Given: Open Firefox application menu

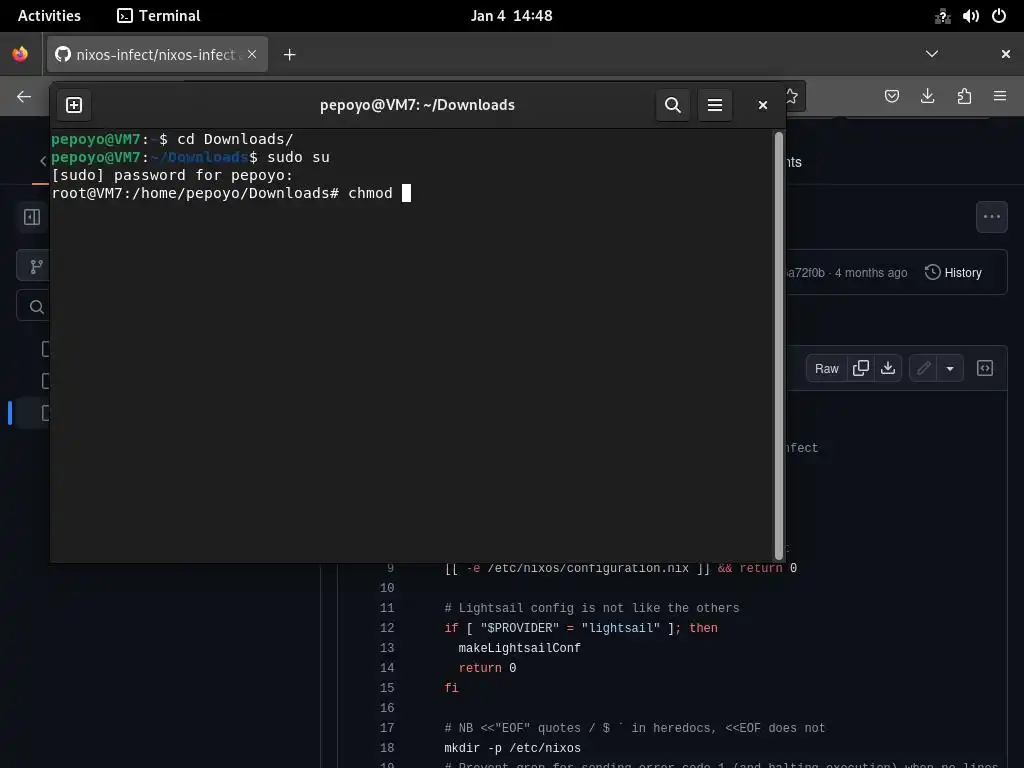Looking at the screenshot, I should [1000, 97].
